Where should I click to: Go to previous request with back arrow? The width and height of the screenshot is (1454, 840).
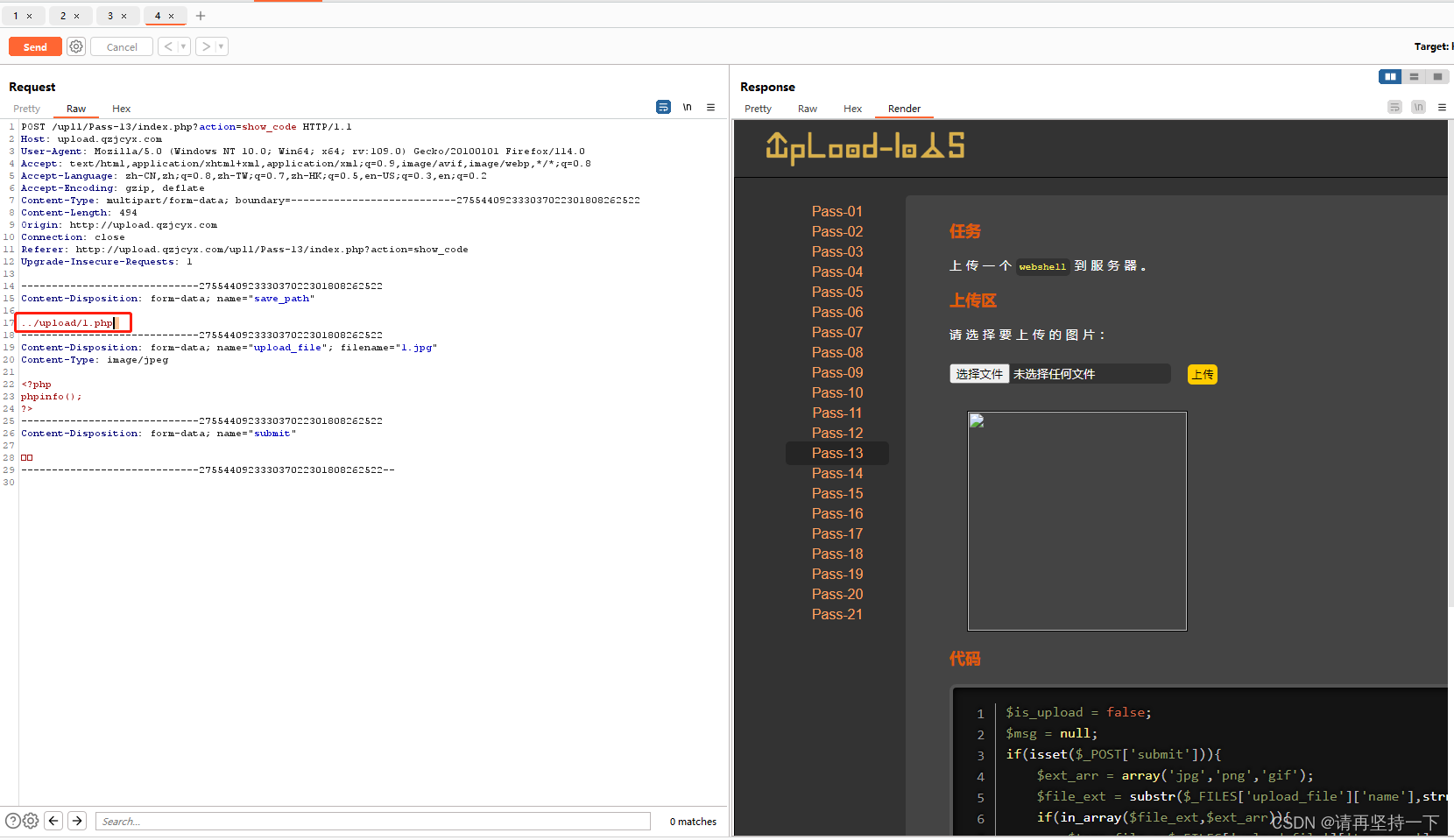click(x=168, y=46)
